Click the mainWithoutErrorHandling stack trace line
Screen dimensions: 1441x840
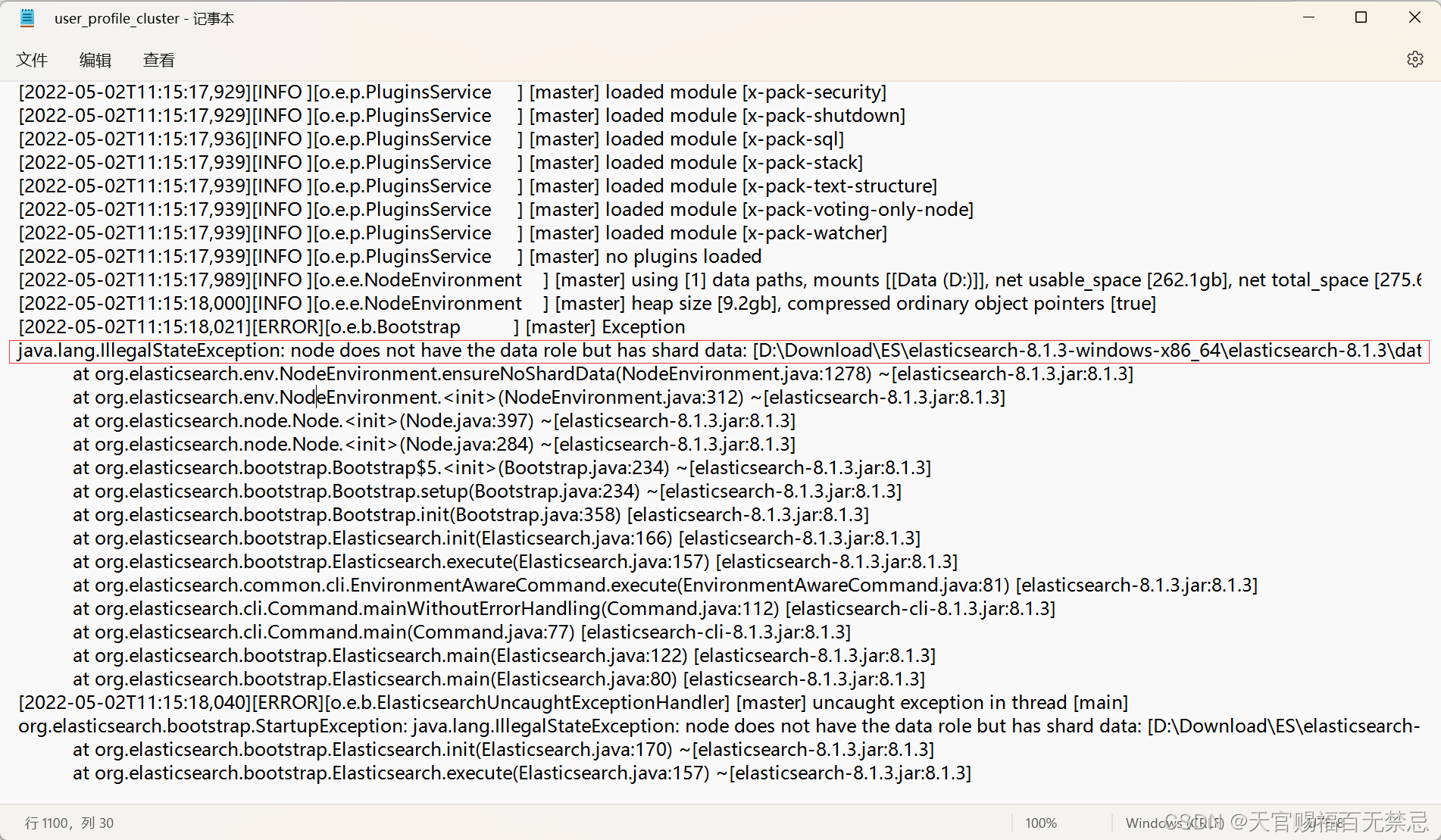tap(564, 609)
